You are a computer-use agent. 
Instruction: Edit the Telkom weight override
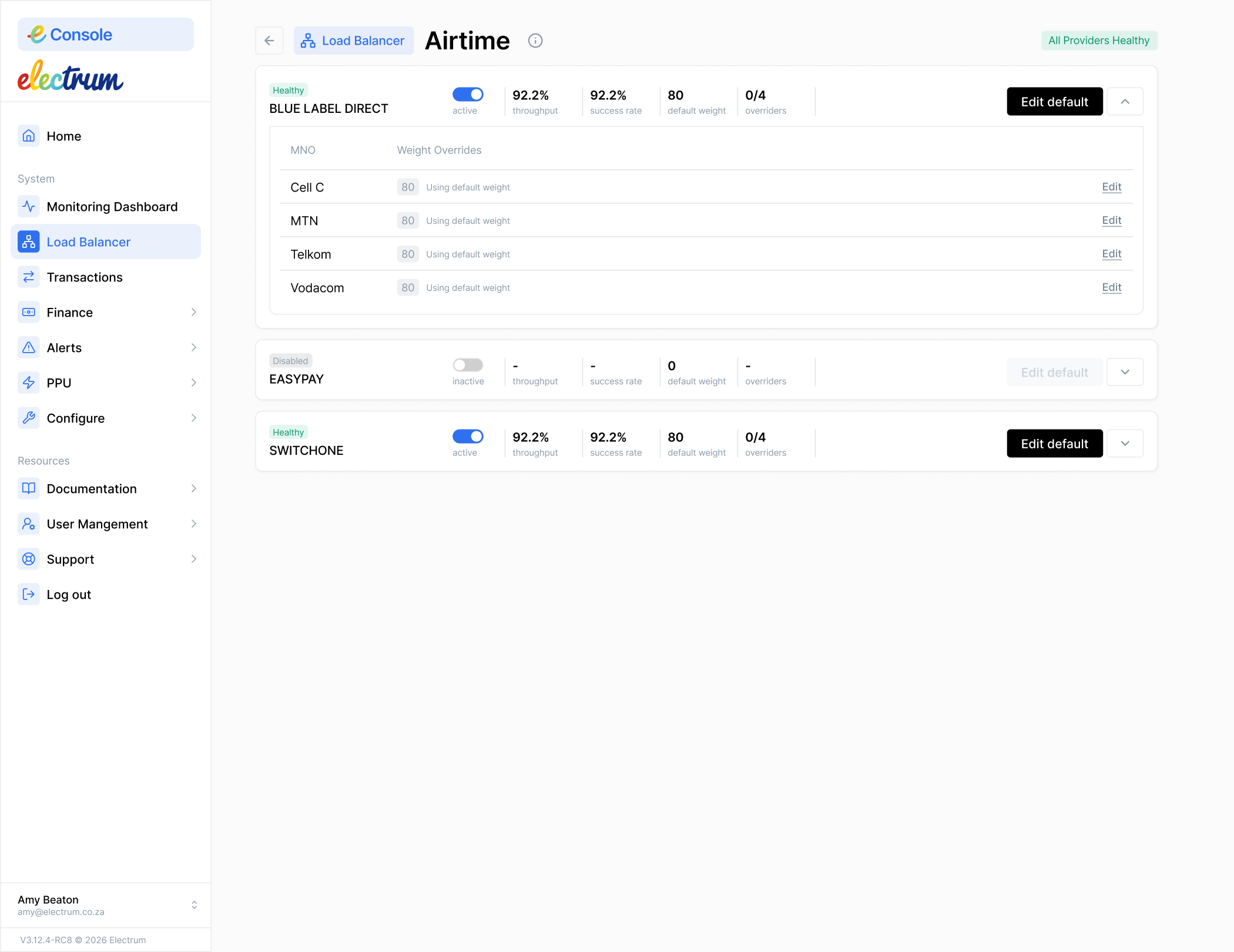(1112, 254)
